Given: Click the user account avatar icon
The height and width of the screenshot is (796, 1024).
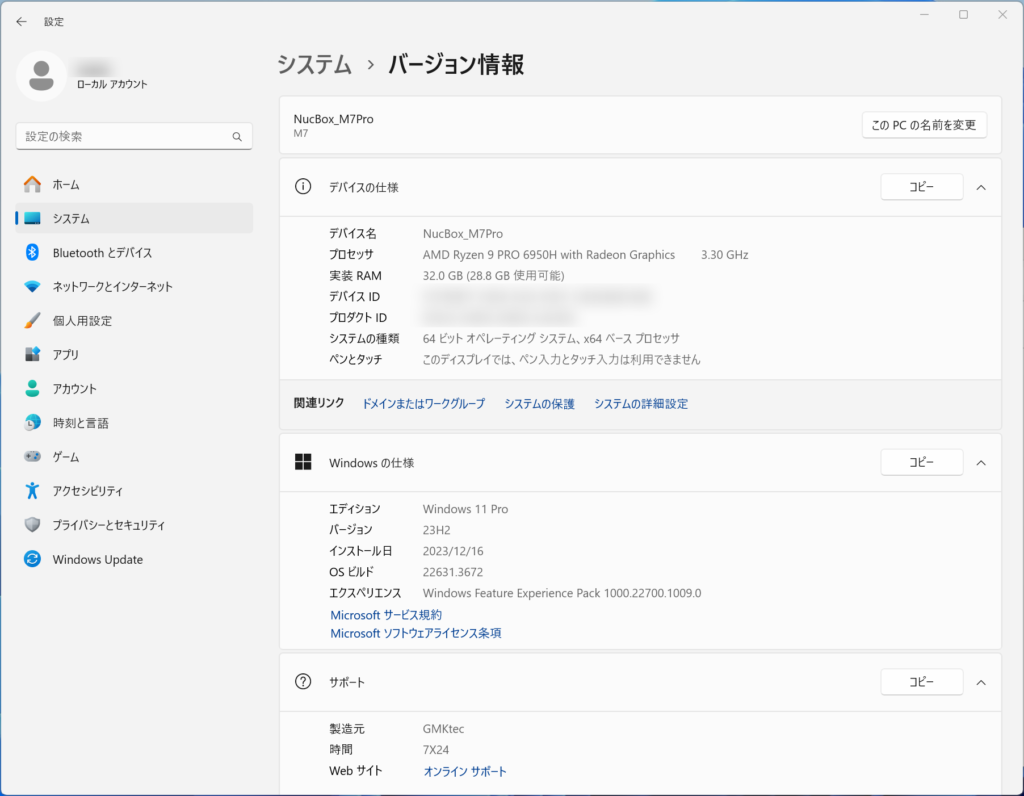Looking at the screenshot, I should [41, 76].
